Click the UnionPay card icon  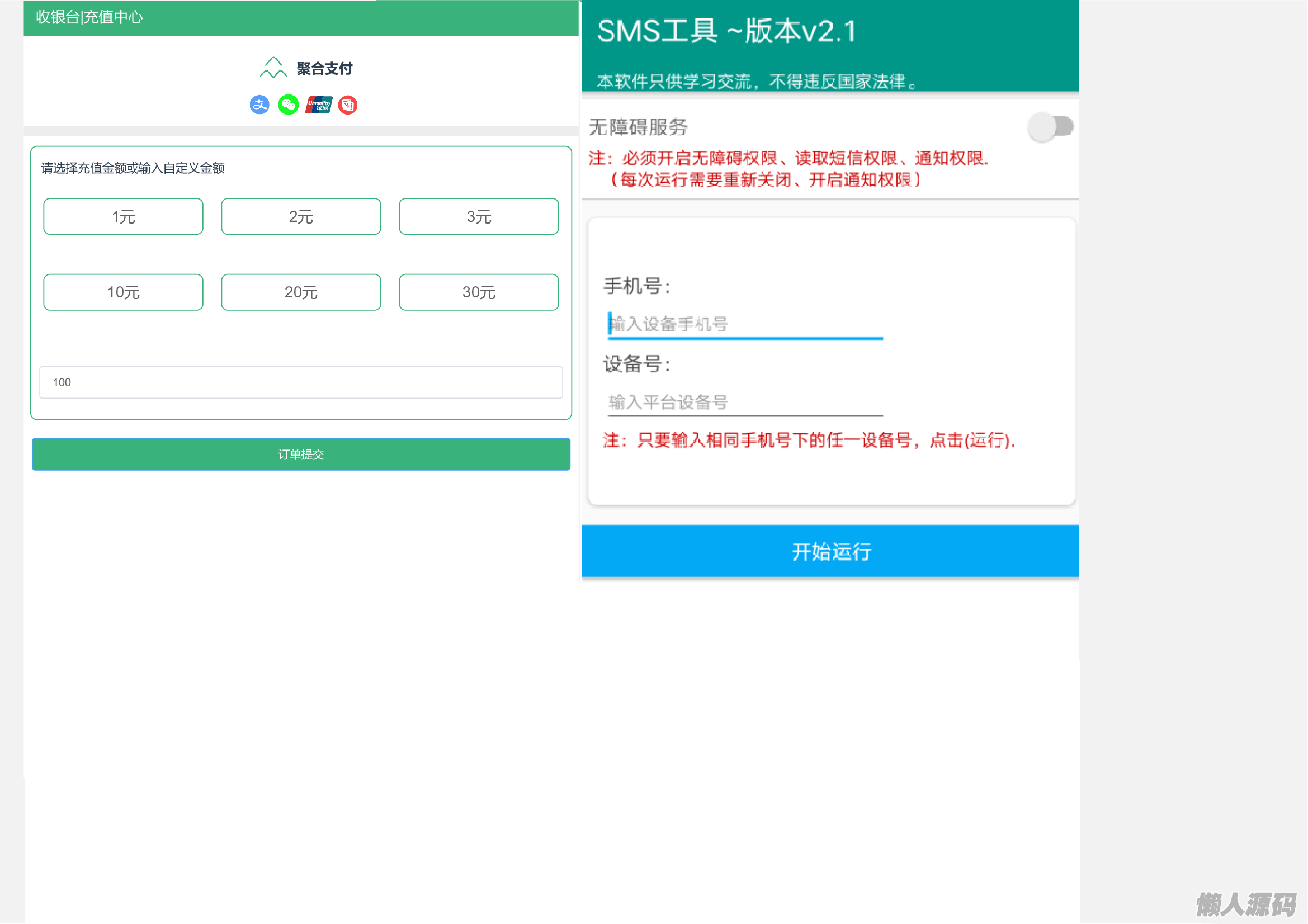[x=318, y=105]
